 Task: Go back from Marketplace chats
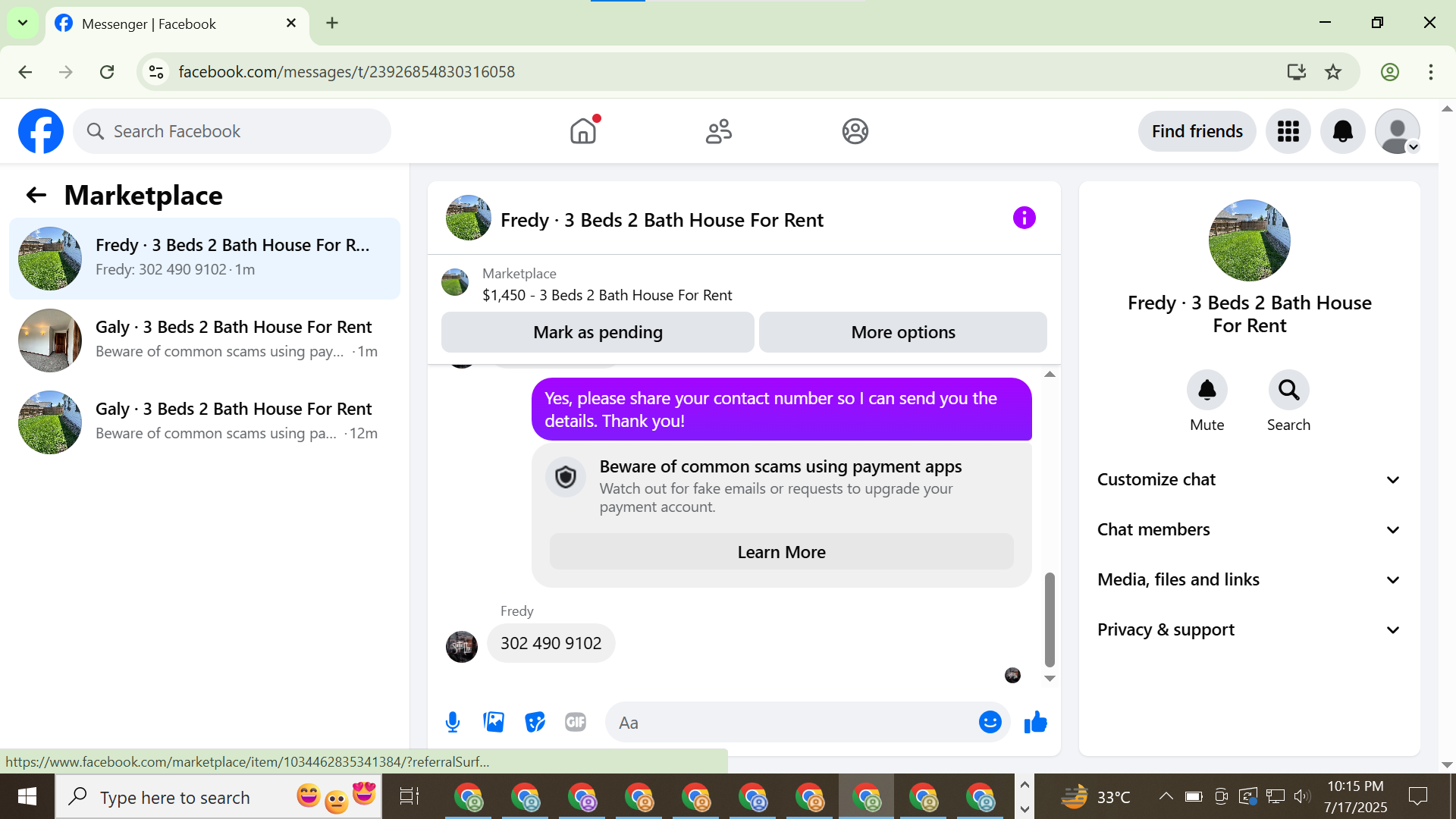pyautogui.click(x=36, y=195)
